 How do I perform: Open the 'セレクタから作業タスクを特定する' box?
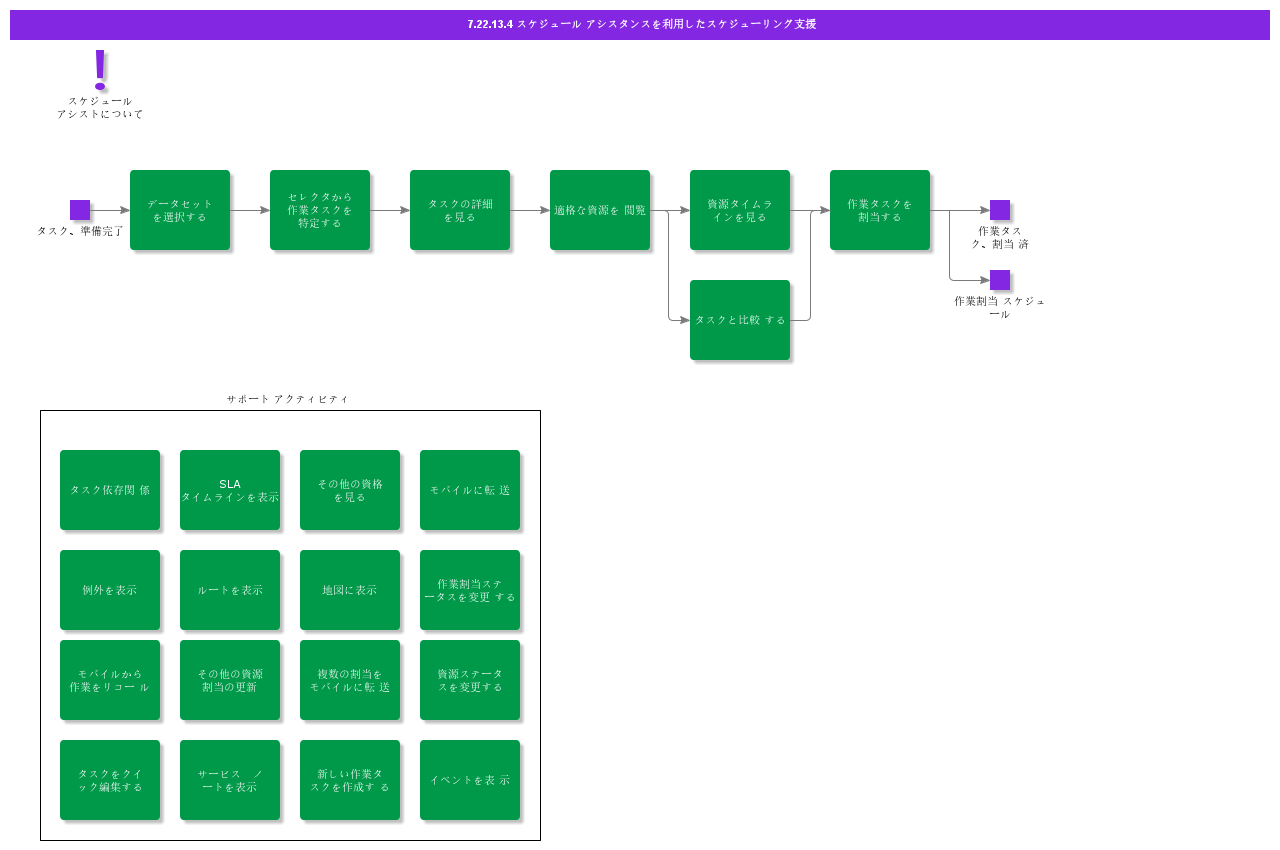coord(320,210)
